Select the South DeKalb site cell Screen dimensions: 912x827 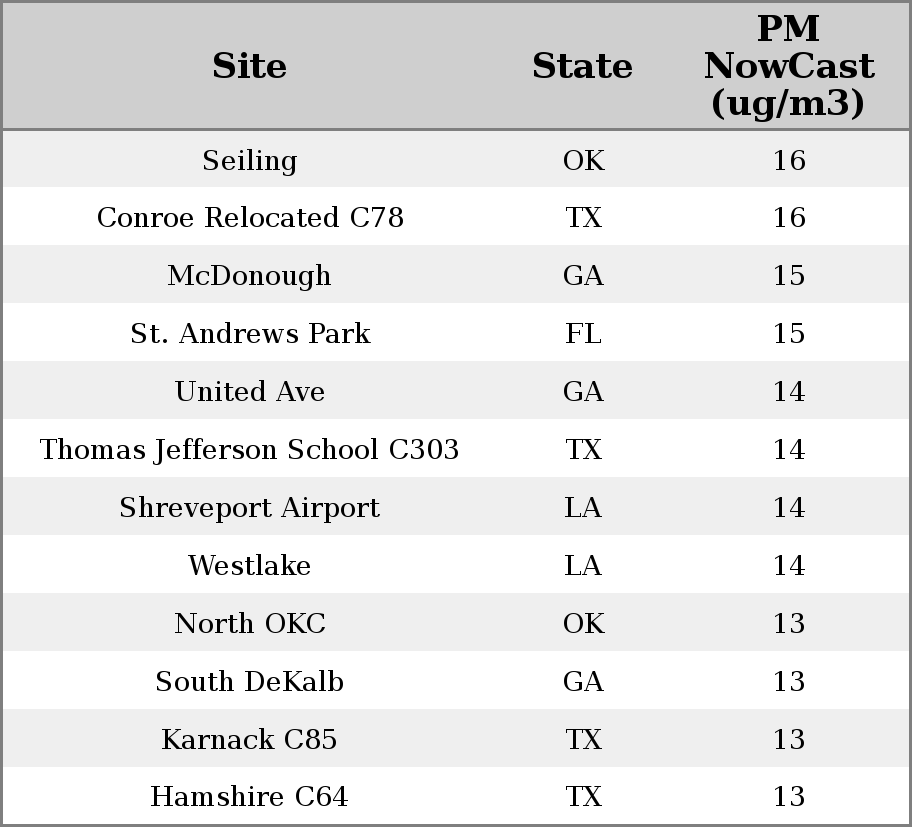tap(250, 682)
